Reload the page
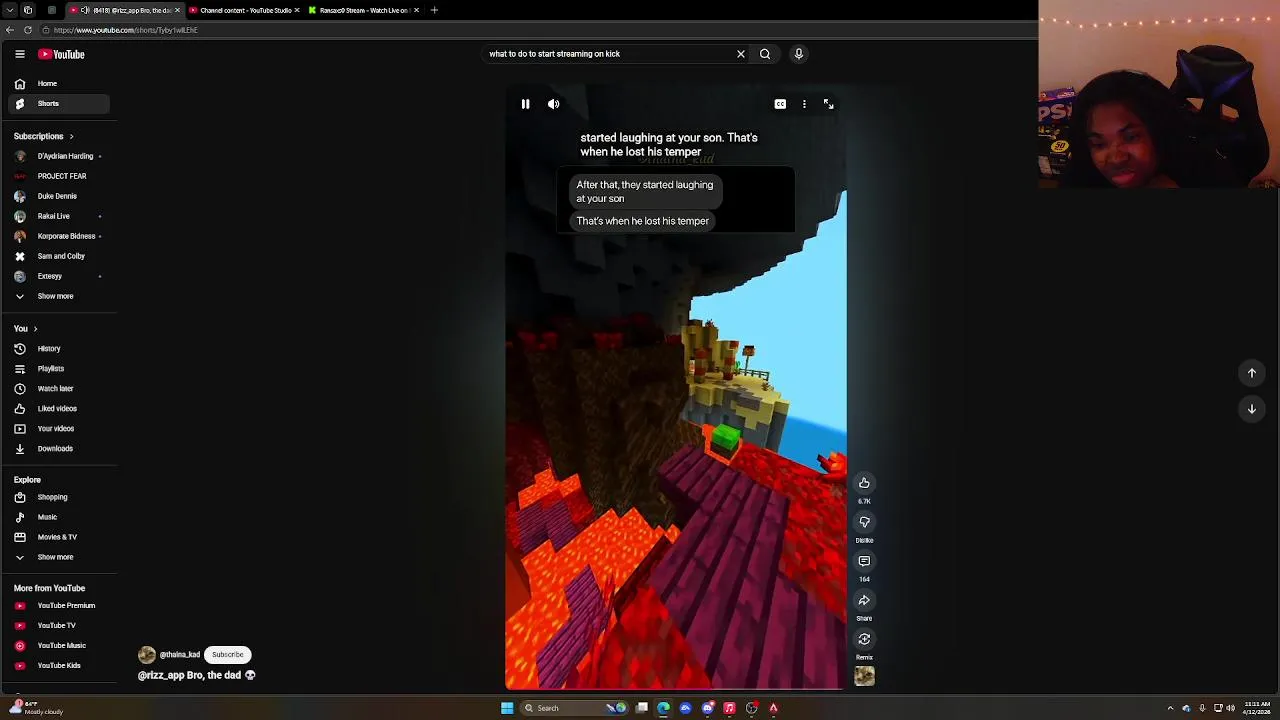1280x720 pixels. 28,30
